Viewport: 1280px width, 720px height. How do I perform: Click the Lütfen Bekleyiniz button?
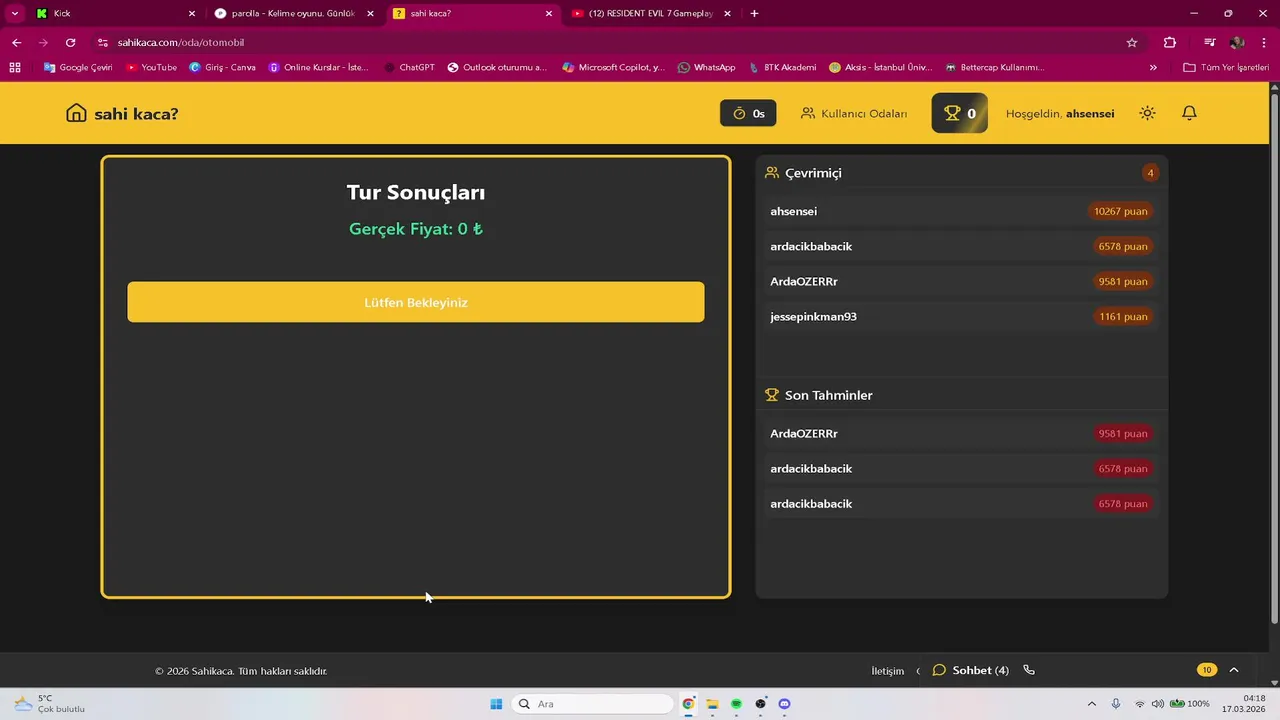pyautogui.click(x=416, y=302)
